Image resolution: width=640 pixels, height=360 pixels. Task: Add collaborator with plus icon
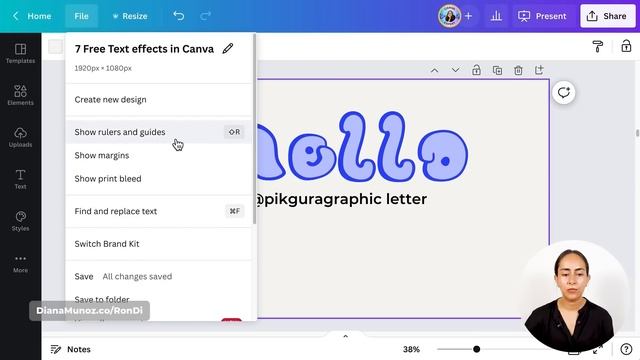pyautogui.click(x=468, y=16)
